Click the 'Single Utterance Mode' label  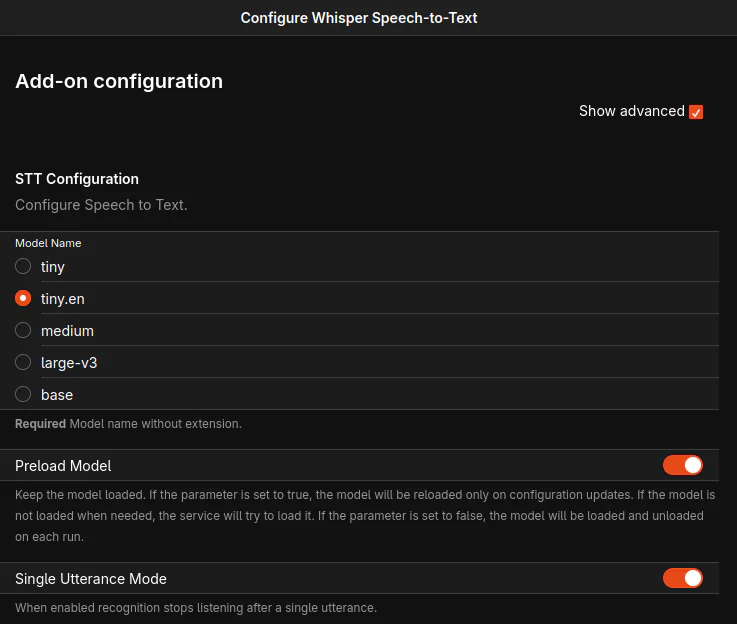click(91, 579)
